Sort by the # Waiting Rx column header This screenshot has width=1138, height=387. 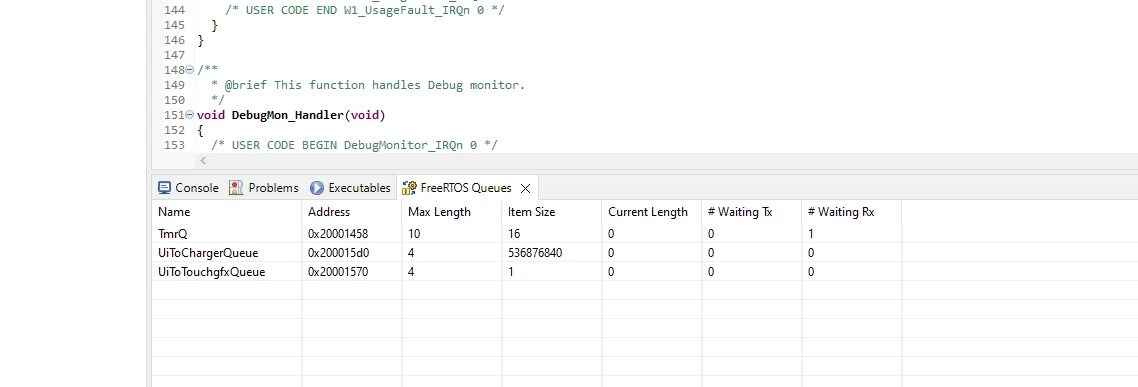[852, 212]
